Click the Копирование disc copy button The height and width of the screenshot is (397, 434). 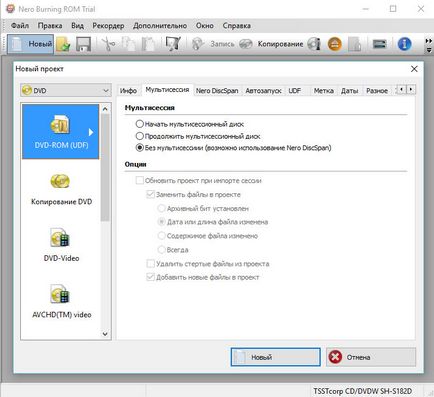272,44
